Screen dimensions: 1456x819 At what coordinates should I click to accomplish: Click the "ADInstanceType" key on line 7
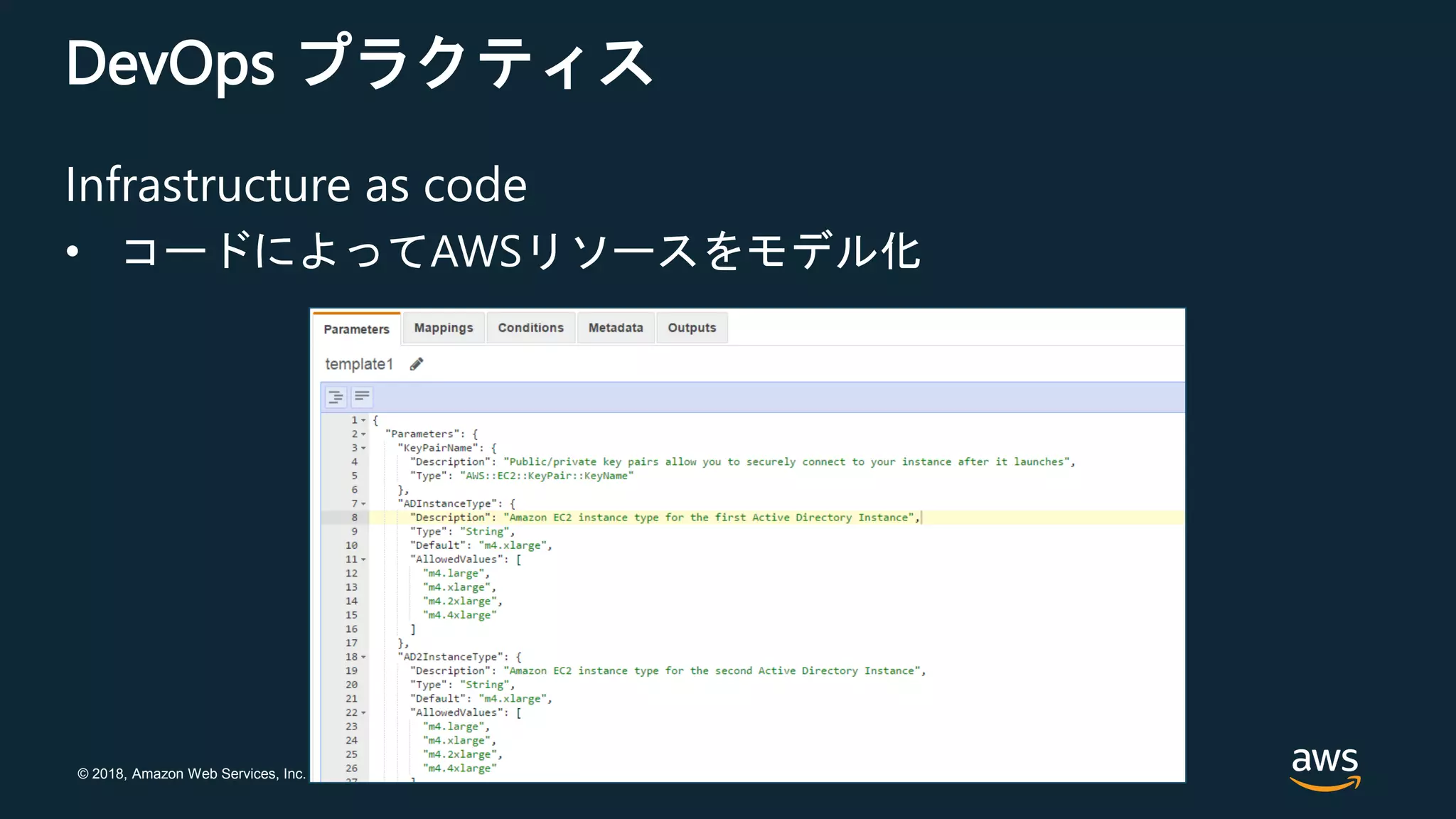(450, 504)
